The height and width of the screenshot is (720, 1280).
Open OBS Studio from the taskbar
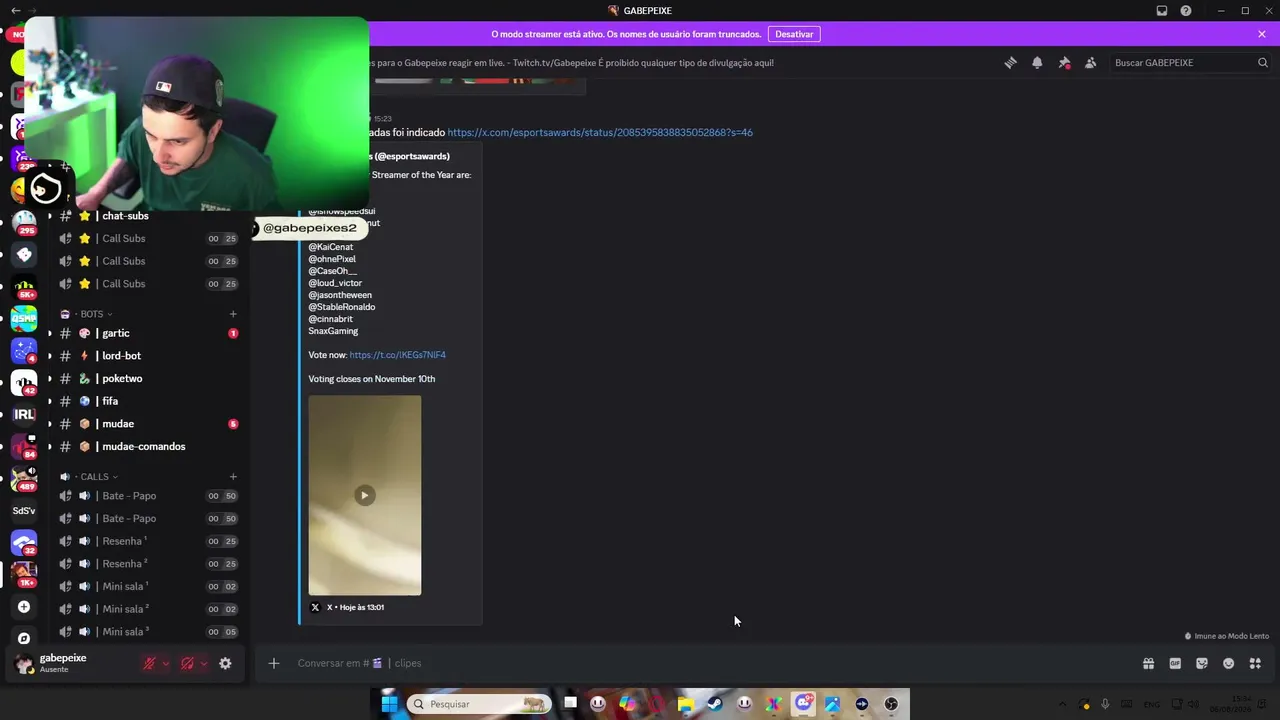891,704
